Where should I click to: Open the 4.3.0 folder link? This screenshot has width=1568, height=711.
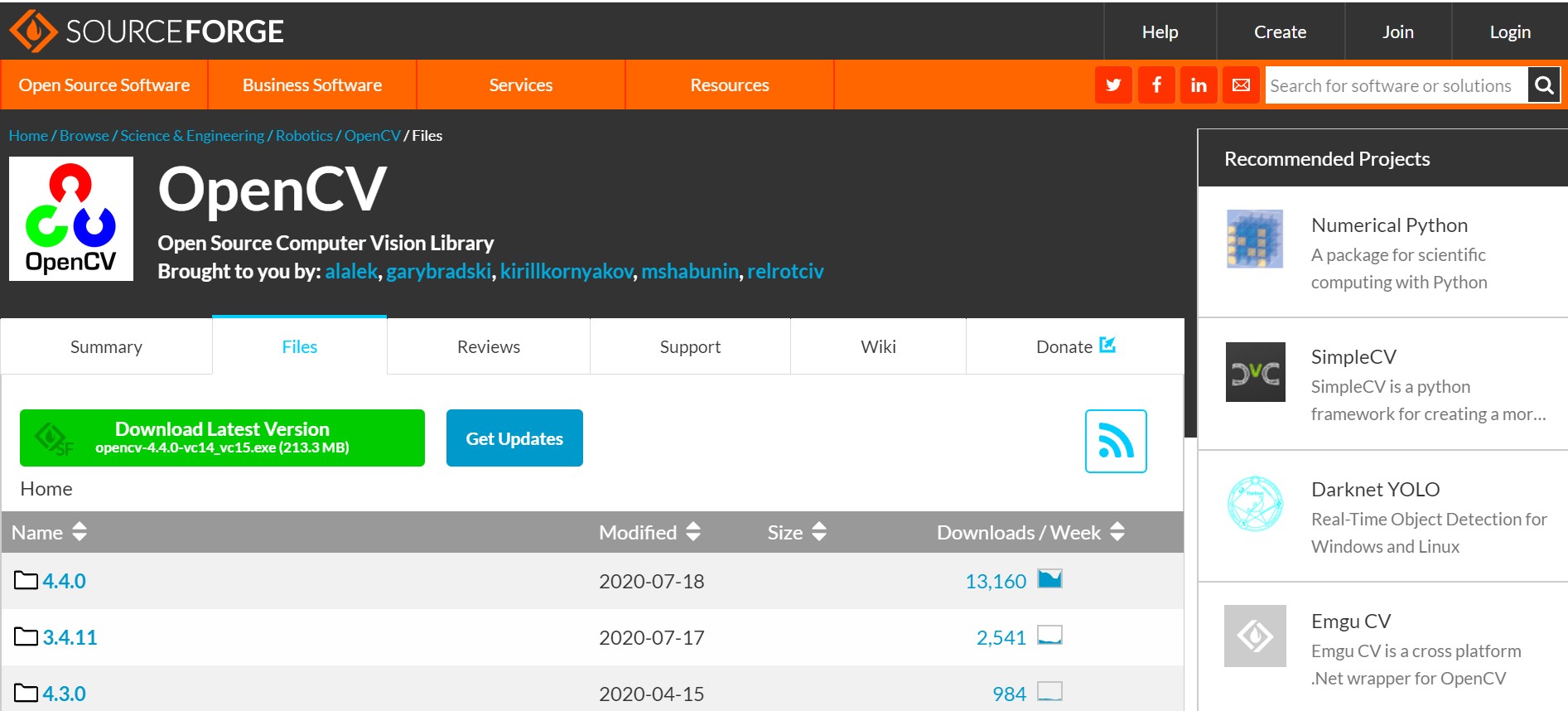pyautogui.click(x=64, y=694)
